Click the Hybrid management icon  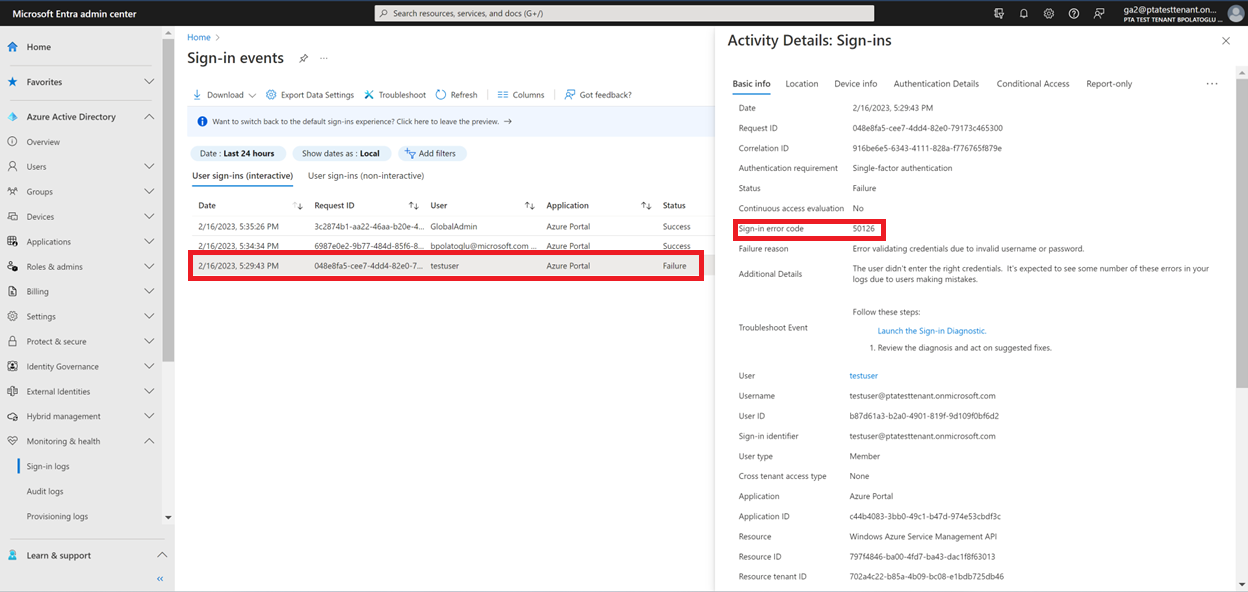(x=13, y=417)
